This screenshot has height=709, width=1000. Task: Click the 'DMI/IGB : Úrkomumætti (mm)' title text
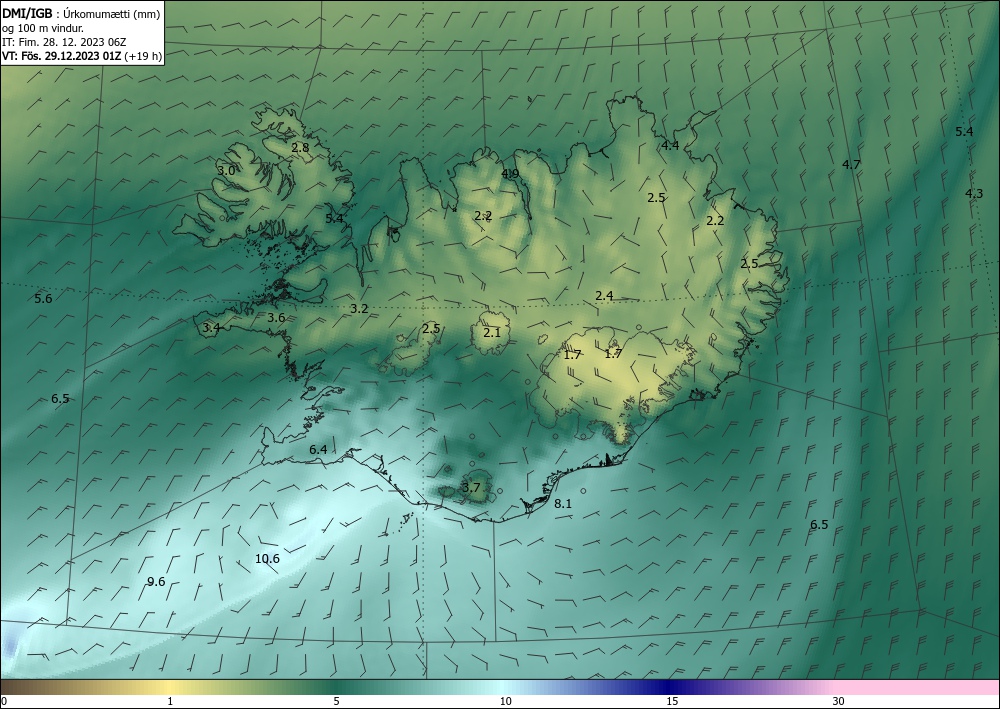point(81,14)
